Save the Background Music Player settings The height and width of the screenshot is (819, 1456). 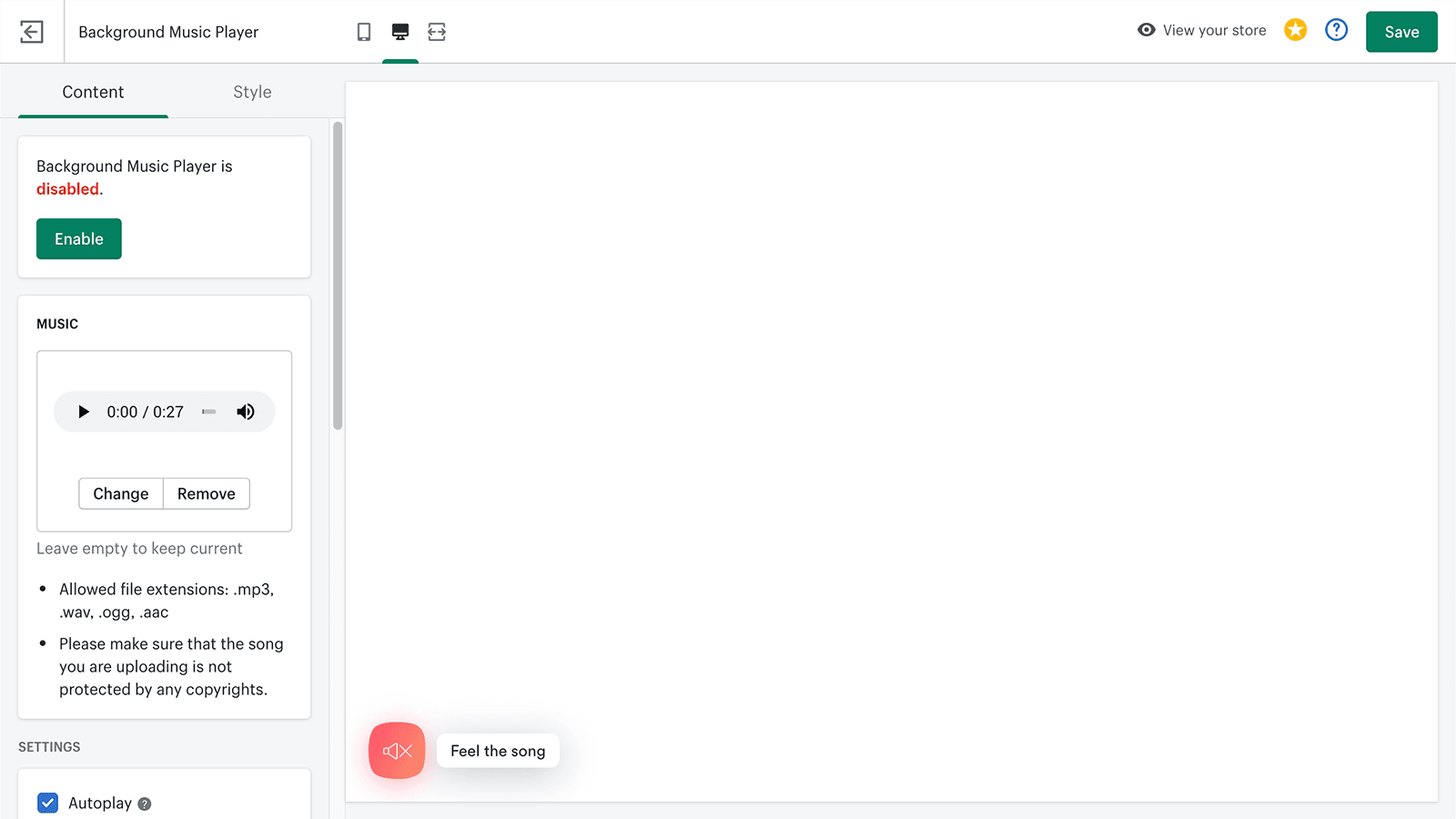pyautogui.click(x=1401, y=31)
